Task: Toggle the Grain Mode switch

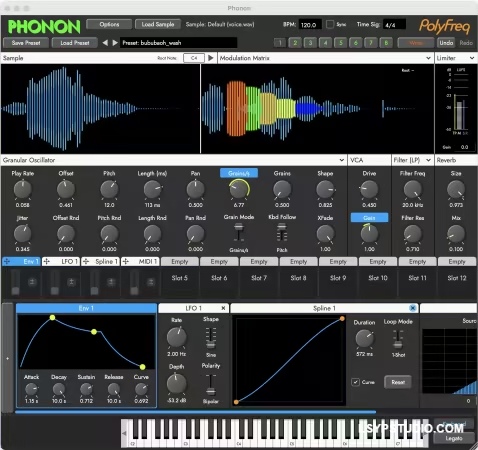Action: (238, 232)
